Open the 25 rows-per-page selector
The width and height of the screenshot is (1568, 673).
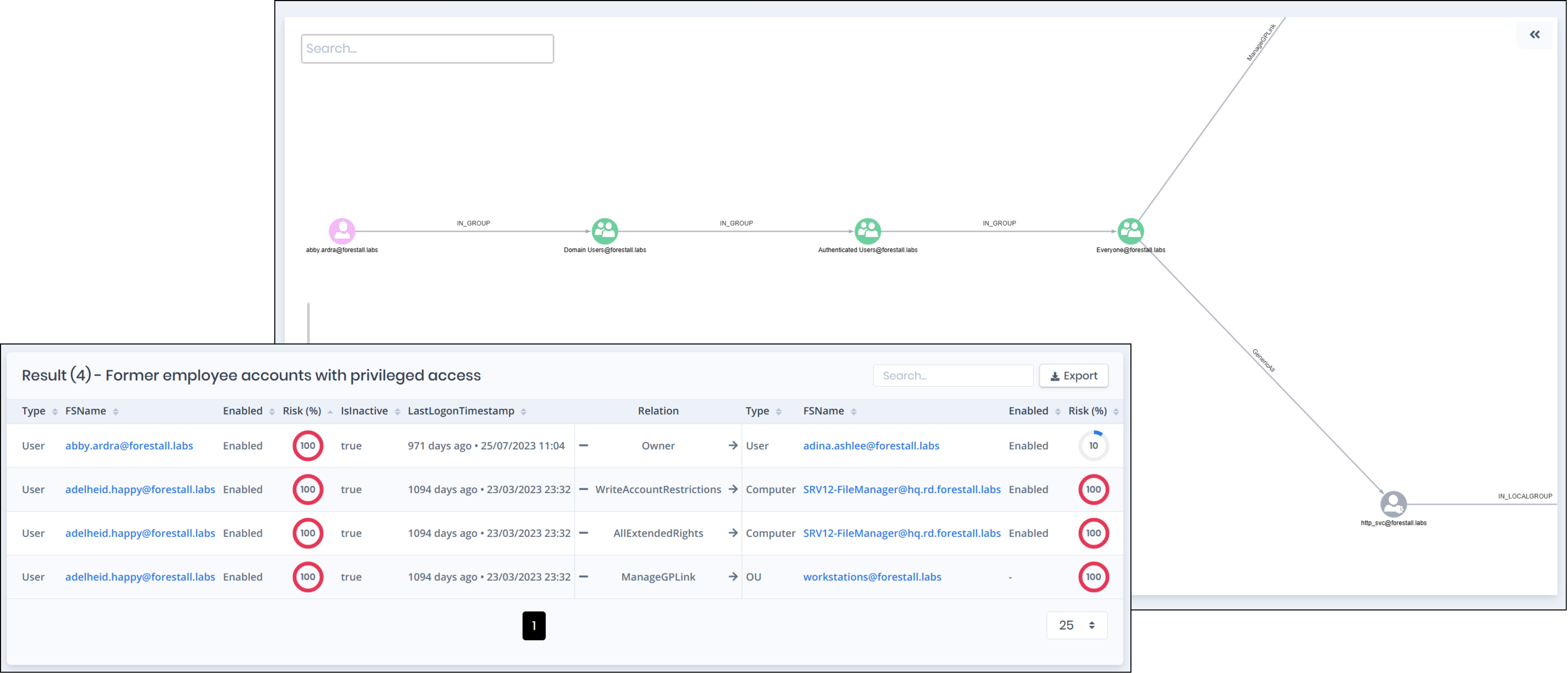[1076, 625]
